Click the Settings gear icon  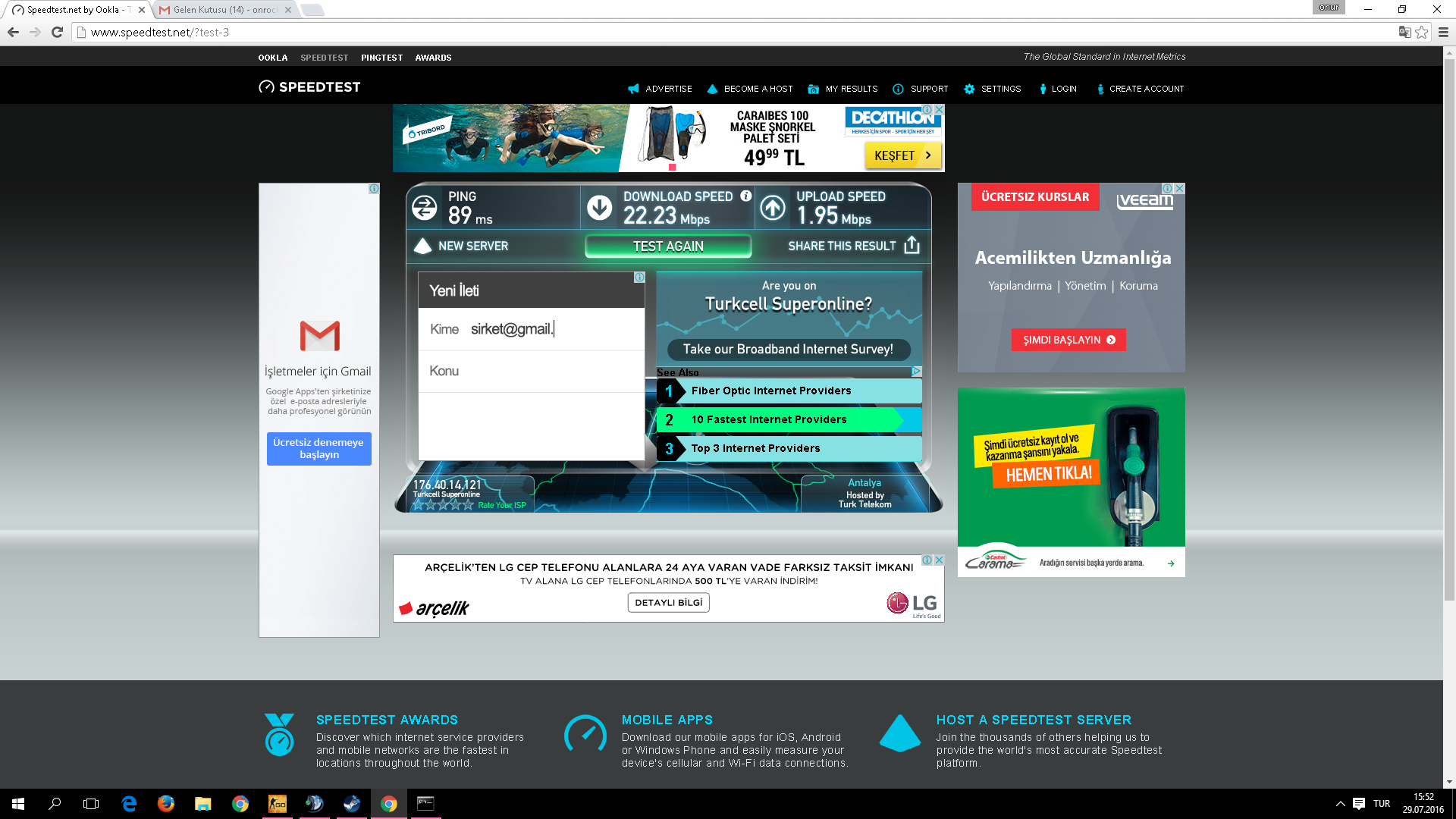point(969,89)
